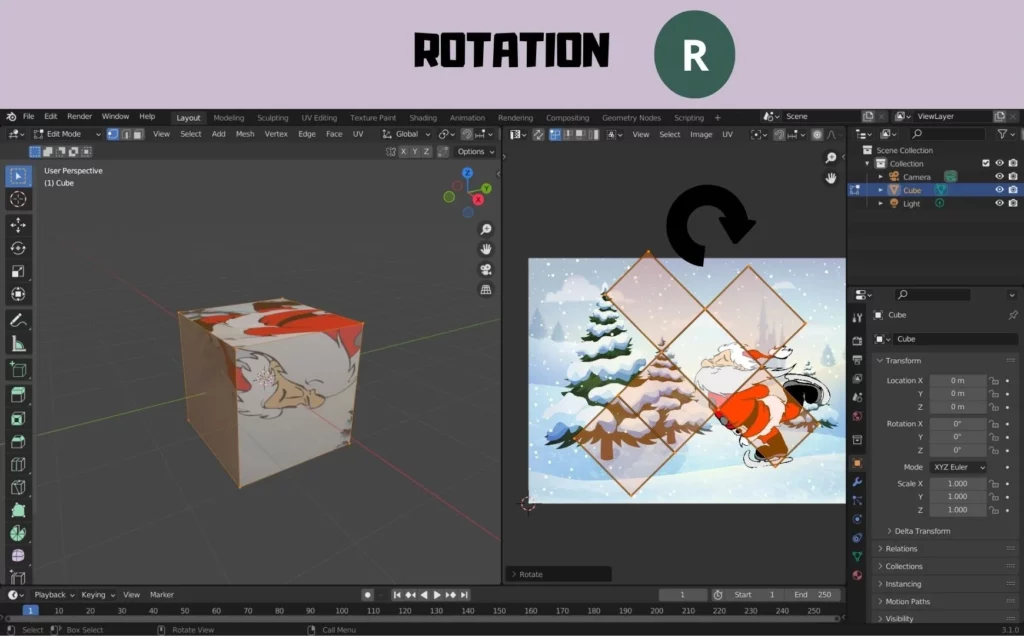1024x636 pixels.
Task: Open the Mesh menu in viewport header
Action: [245, 134]
